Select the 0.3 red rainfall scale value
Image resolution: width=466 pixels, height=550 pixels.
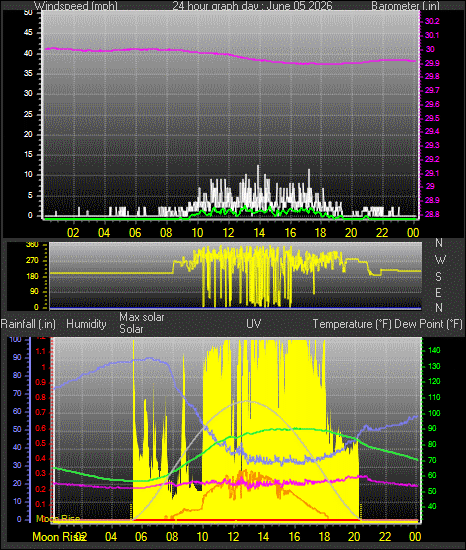[x=41, y=474]
